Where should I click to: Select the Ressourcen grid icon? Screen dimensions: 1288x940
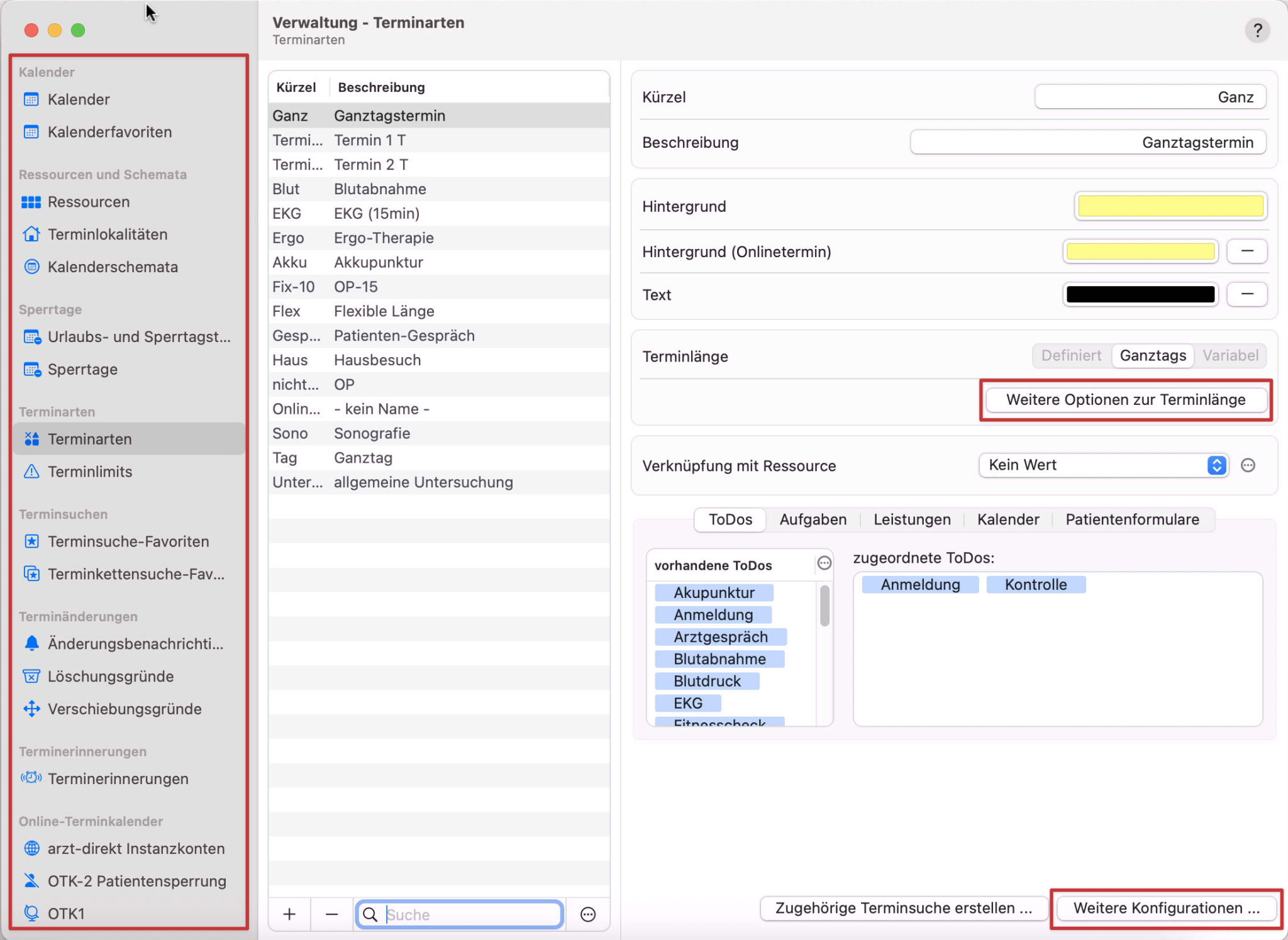pos(31,202)
